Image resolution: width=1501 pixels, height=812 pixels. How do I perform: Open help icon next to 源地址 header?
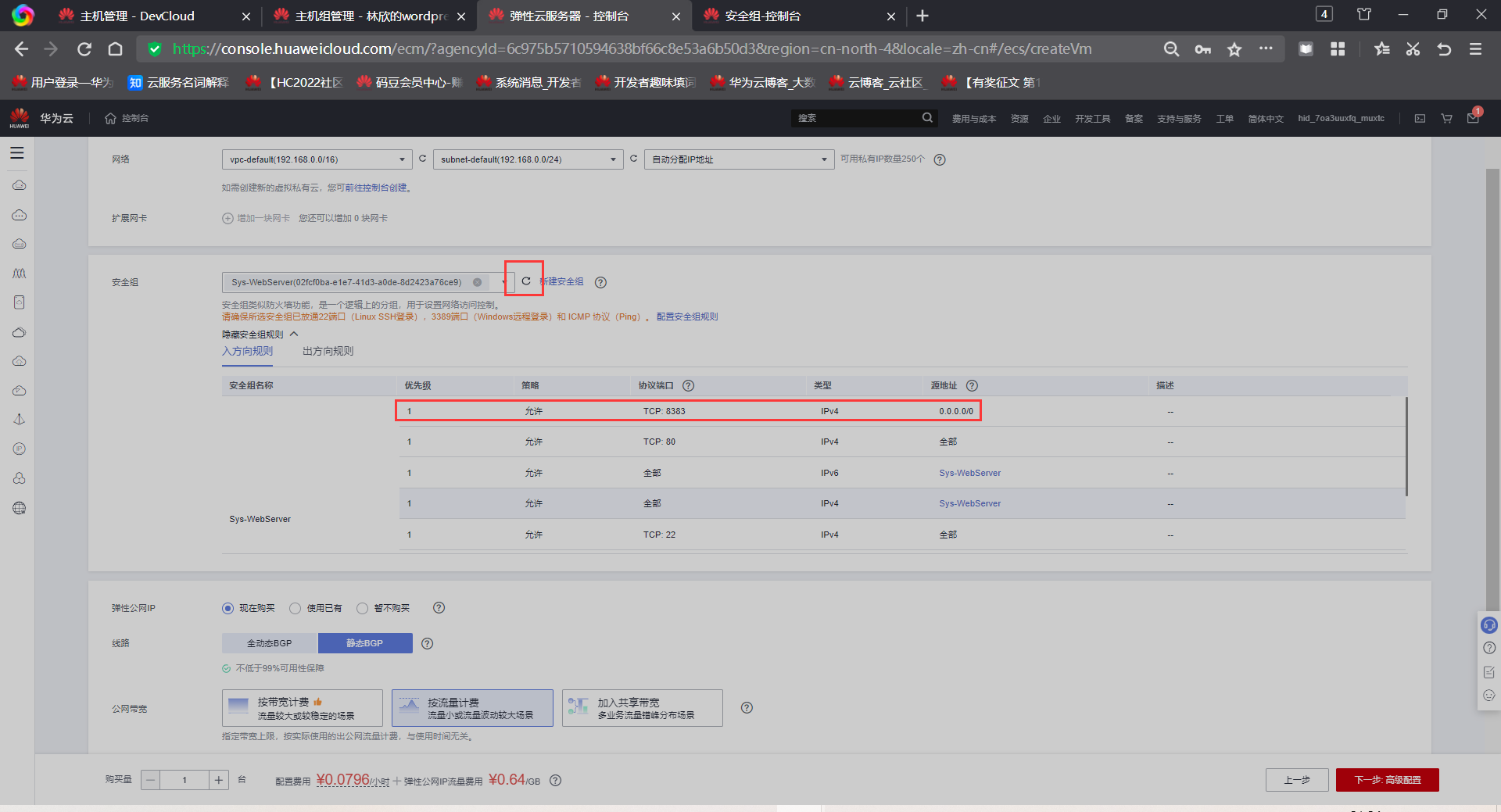pos(972,385)
